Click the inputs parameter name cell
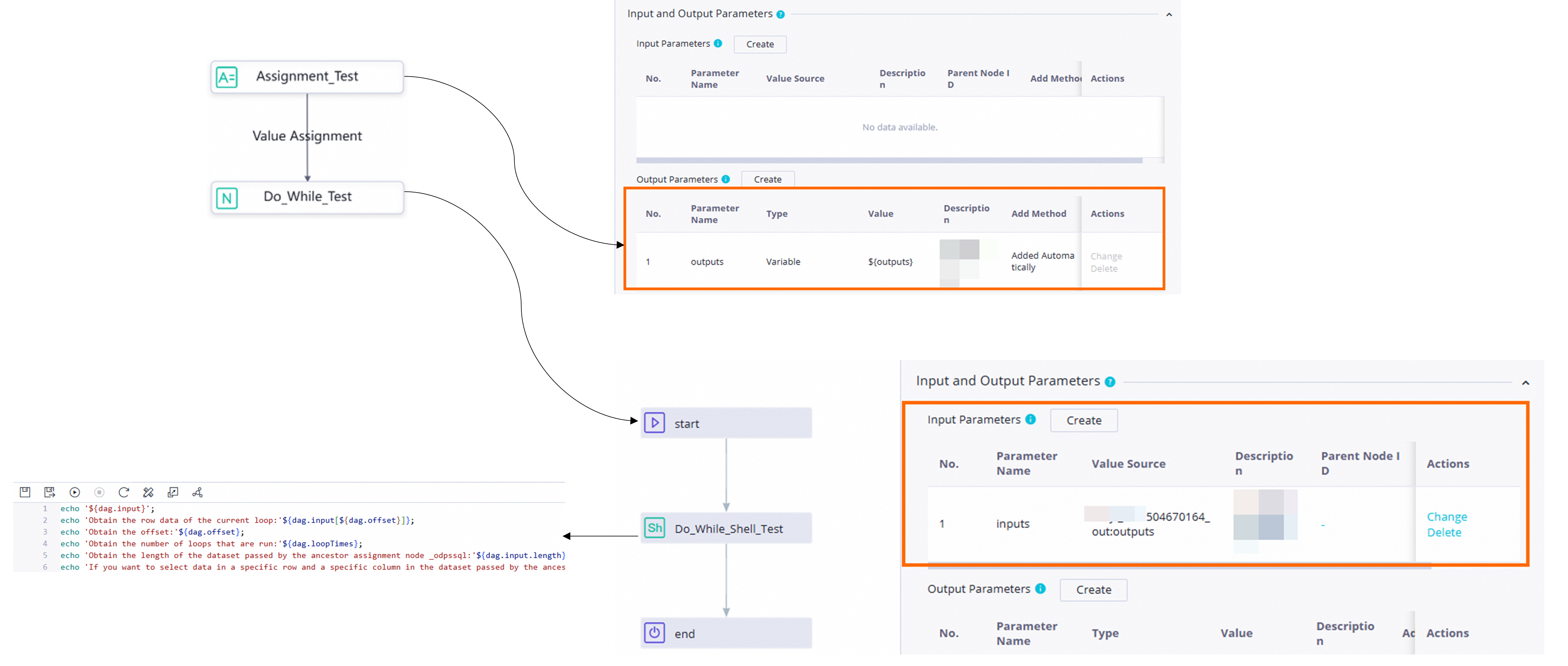 pos(1012,524)
